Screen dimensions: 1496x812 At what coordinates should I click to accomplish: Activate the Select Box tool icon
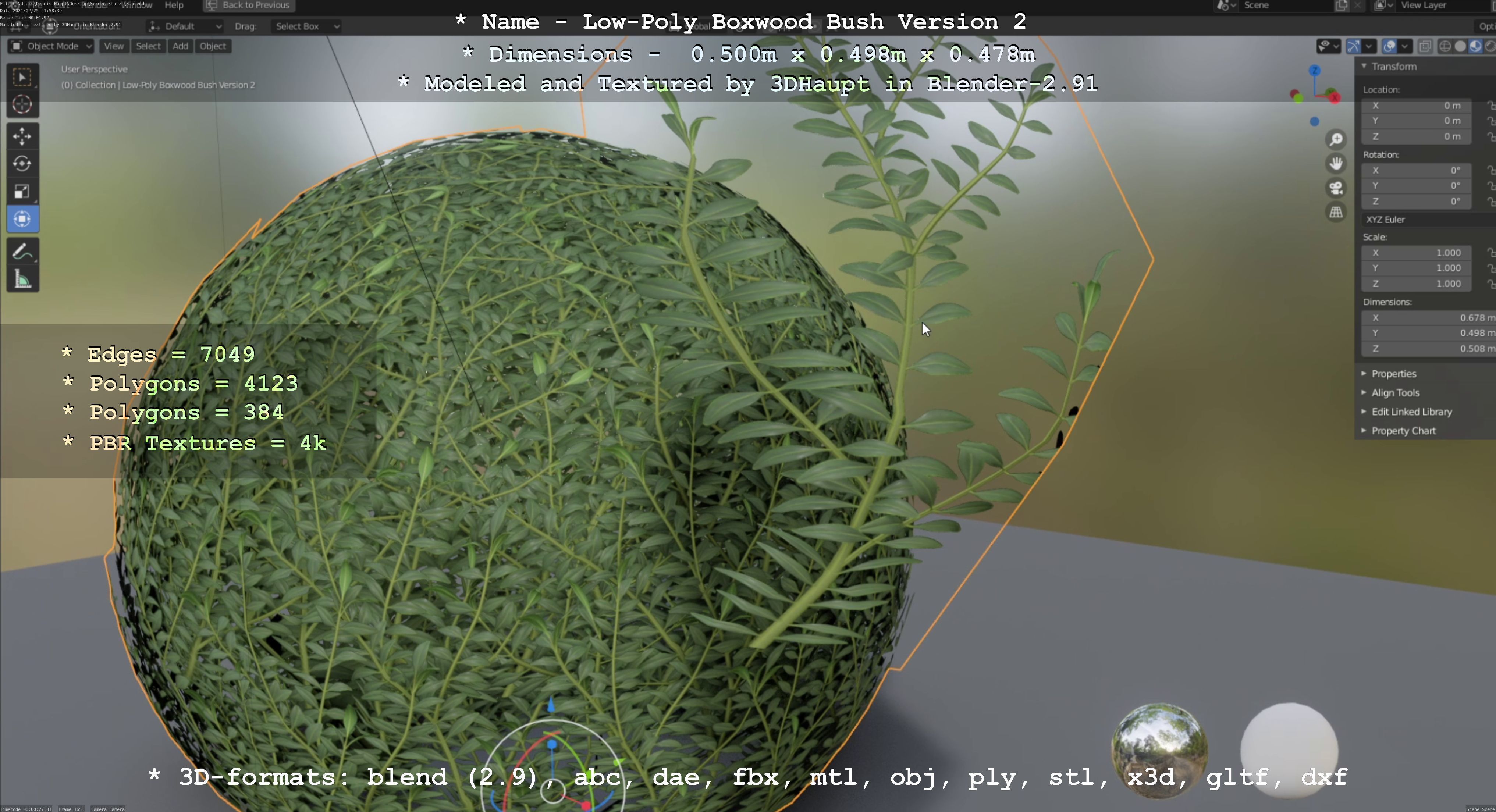[x=23, y=77]
